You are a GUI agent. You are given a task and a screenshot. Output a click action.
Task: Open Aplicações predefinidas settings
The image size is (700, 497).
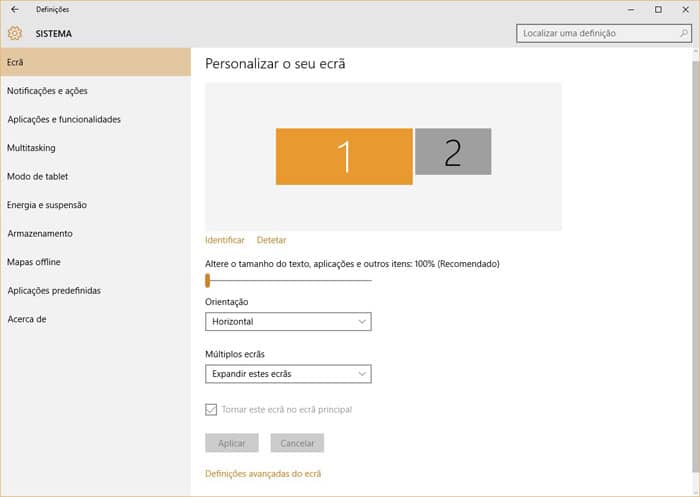pos(95,291)
